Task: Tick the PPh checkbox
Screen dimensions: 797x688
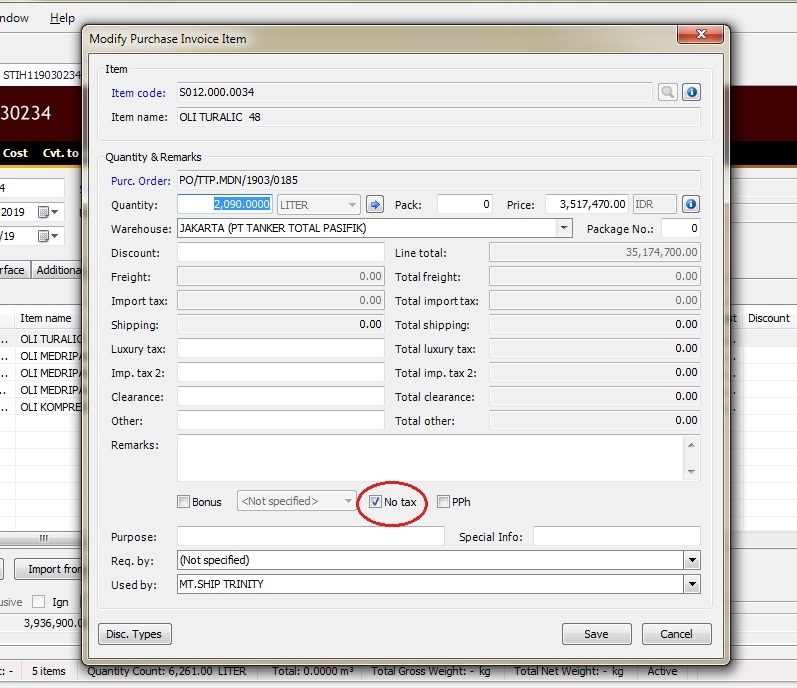Action: pos(443,501)
